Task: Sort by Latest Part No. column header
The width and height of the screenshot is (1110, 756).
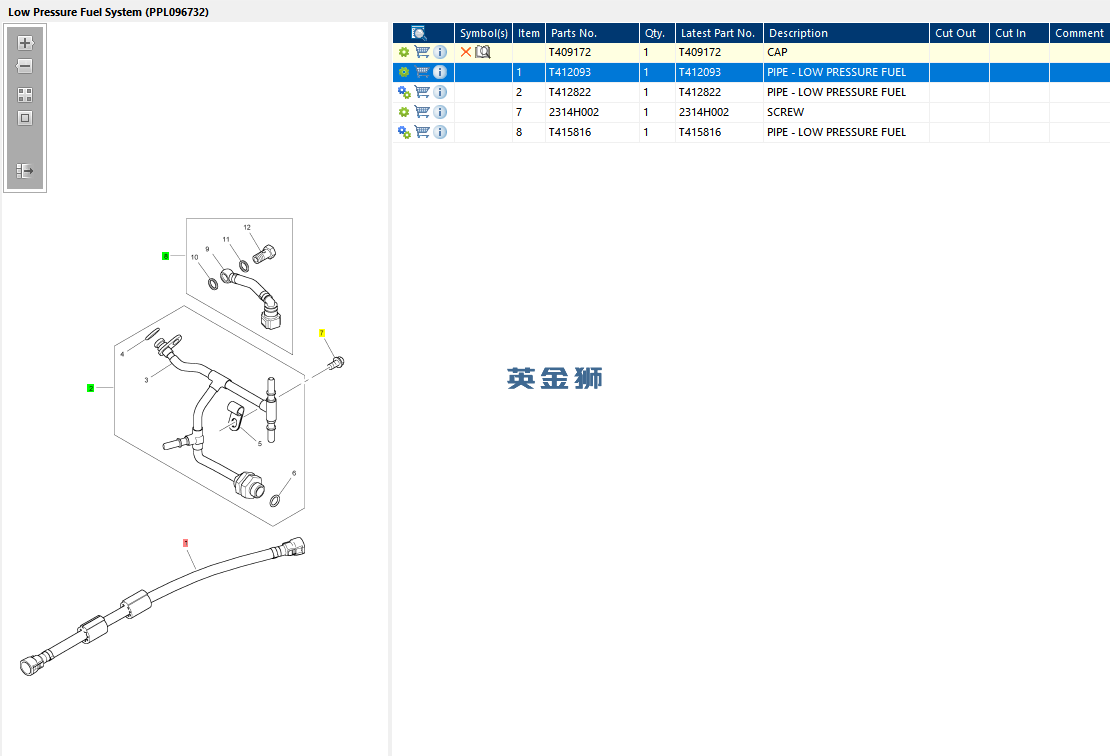Action: [719, 33]
